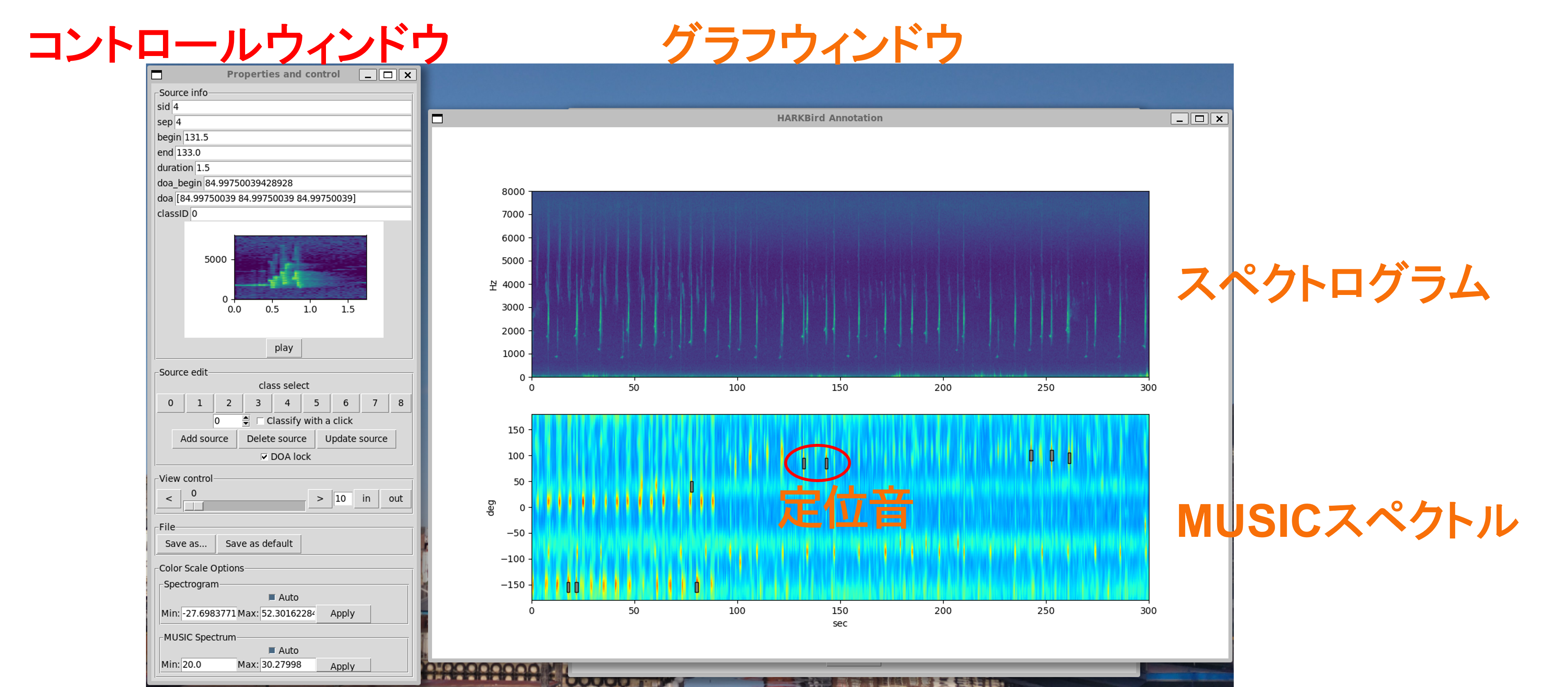The height and width of the screenshot is (687, 1568).
Task: Click the source spectrogram thumbnail
Action: click(301, 267)
